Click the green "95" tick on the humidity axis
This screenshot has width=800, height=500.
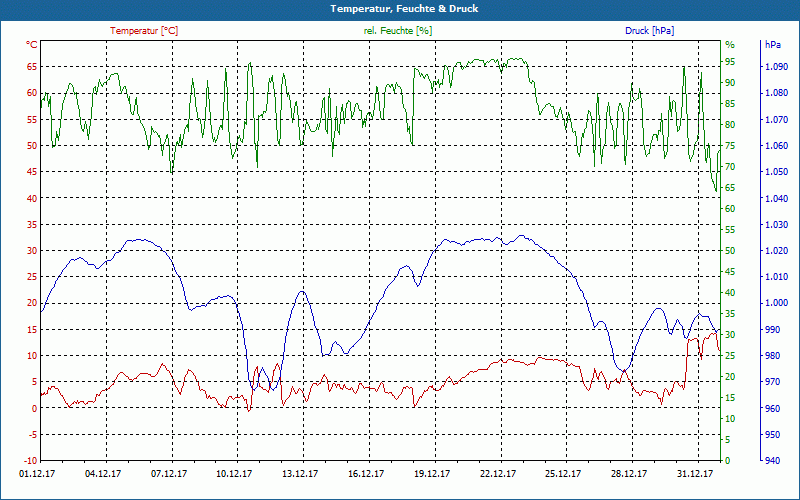click(x=730, y=62)
